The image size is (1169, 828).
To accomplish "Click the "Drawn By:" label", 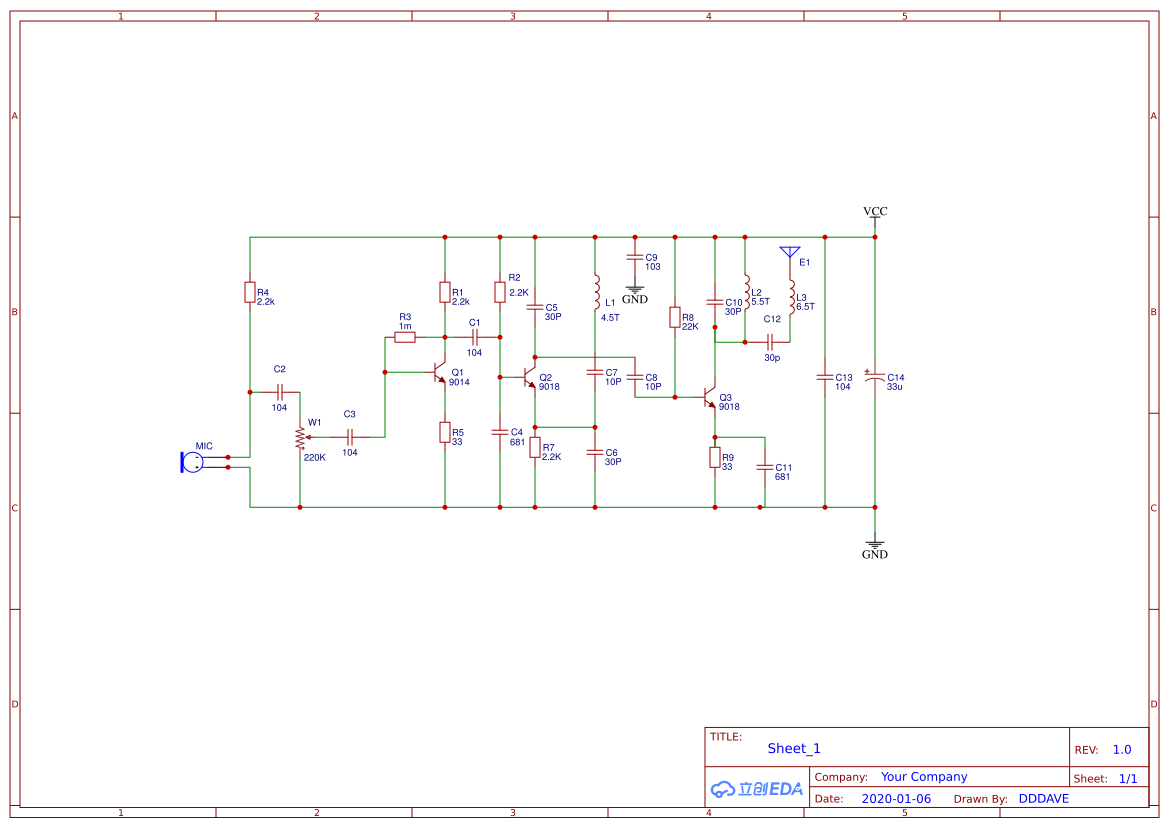I will (x=980, y=799).
